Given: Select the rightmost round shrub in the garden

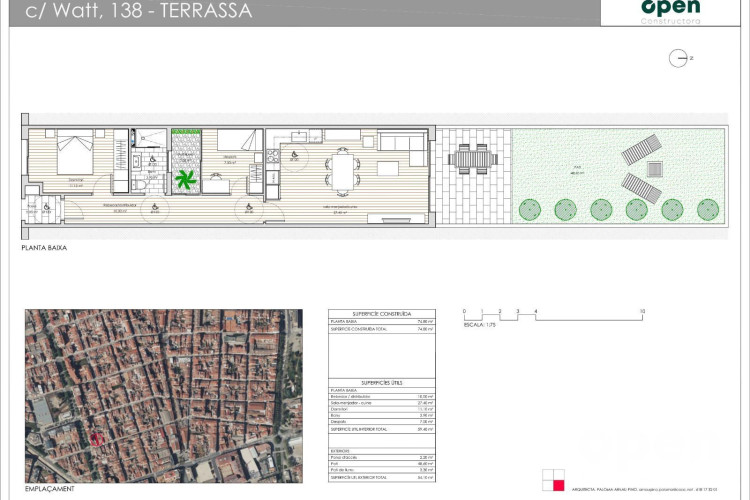Looking at the screenshot, I should click(707, 209).
